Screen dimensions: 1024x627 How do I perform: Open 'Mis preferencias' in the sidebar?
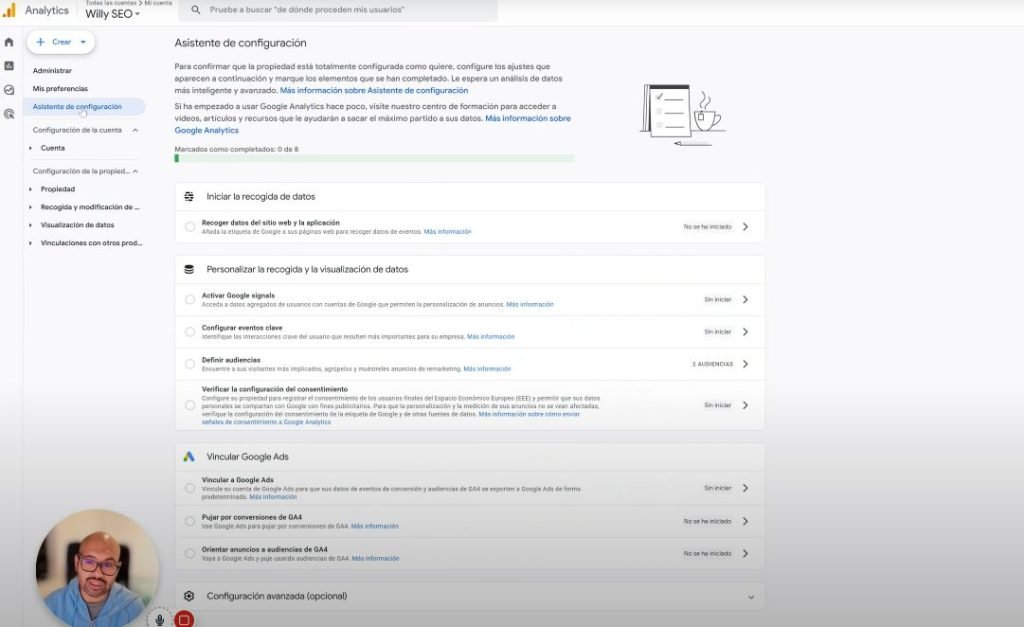60,88
